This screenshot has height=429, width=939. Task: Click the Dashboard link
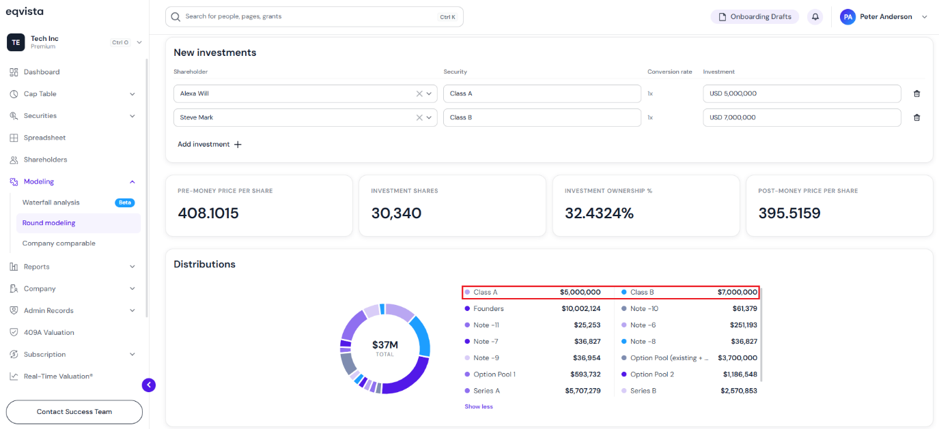click(41, 72)
